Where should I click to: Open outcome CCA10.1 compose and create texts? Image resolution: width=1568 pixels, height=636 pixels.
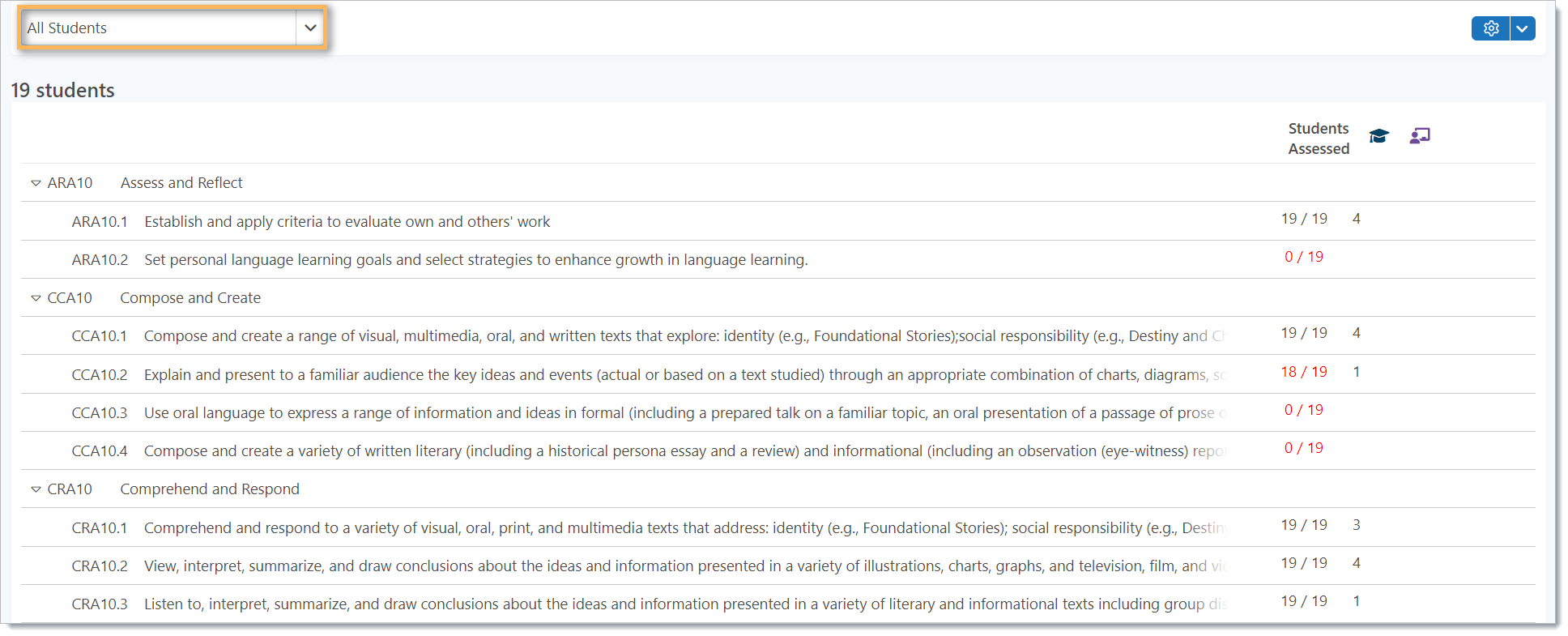click(778, 335)
